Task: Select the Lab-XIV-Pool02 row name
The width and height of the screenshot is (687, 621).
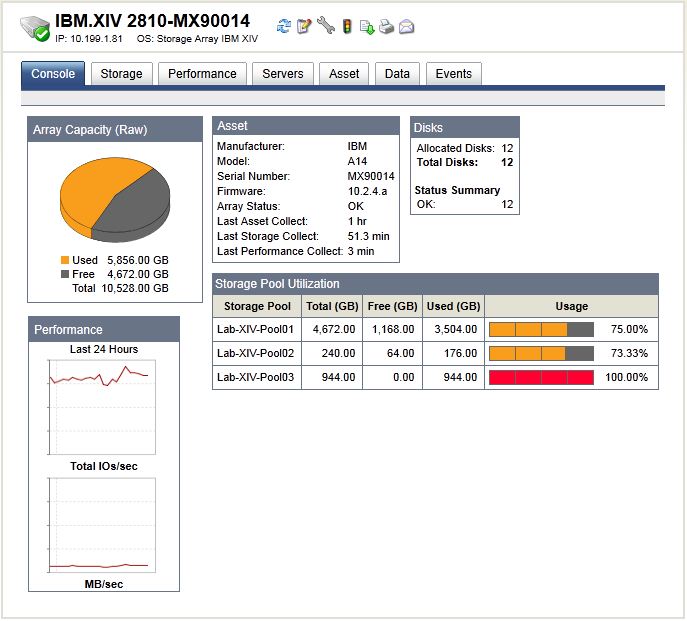Action: [255, 353]
